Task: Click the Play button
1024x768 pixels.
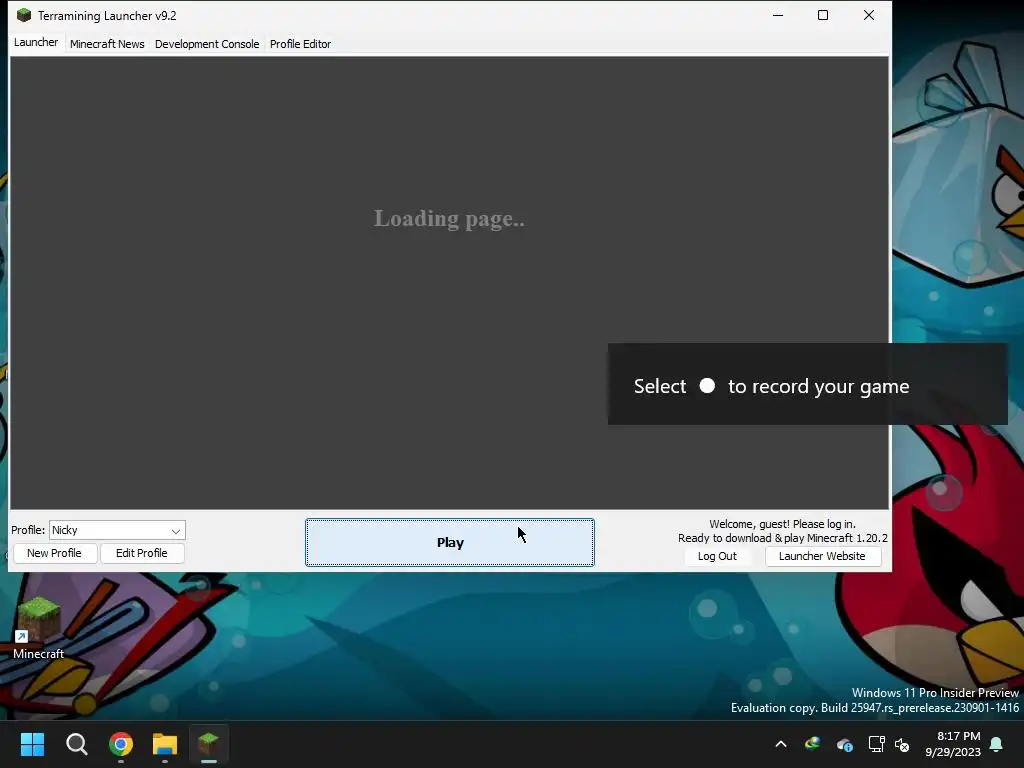Action: click(x=450, y=543)
